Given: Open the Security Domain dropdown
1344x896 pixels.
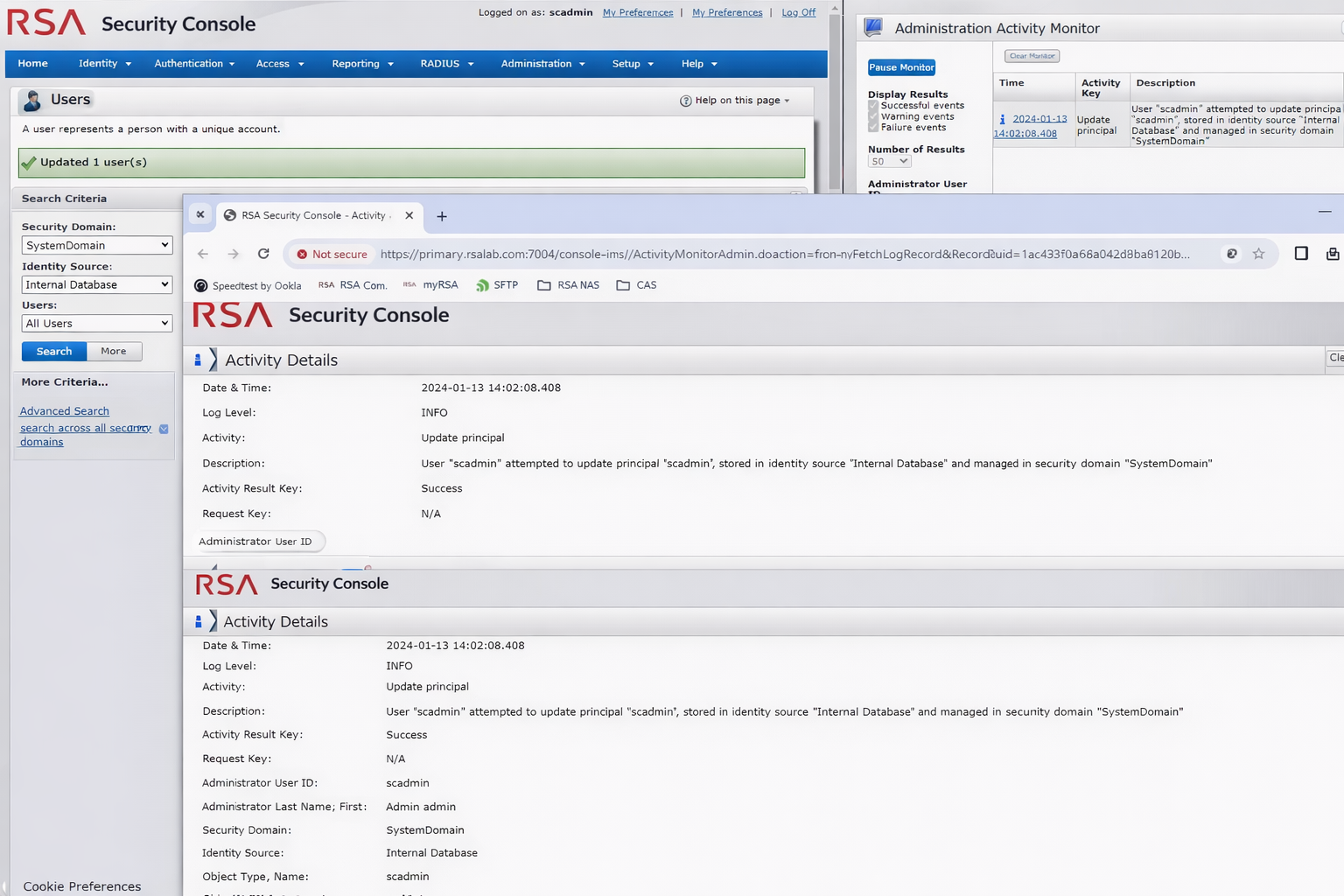Looking at the screenshot, I should (96, 246).
